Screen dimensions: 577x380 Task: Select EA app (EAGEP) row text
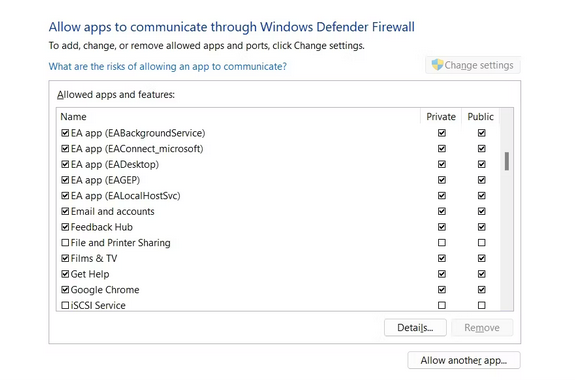105,180
